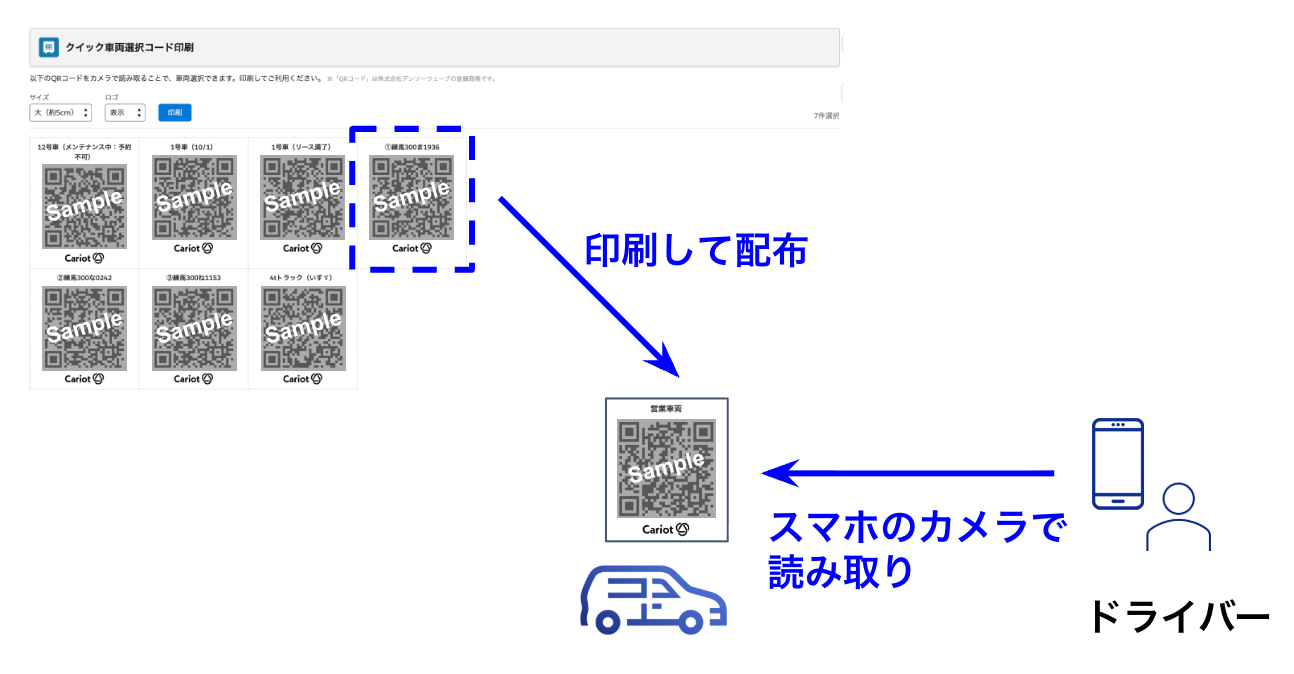
Task: Select QR code for ③練馬300ね1153
Action: [x=194, y=329]
